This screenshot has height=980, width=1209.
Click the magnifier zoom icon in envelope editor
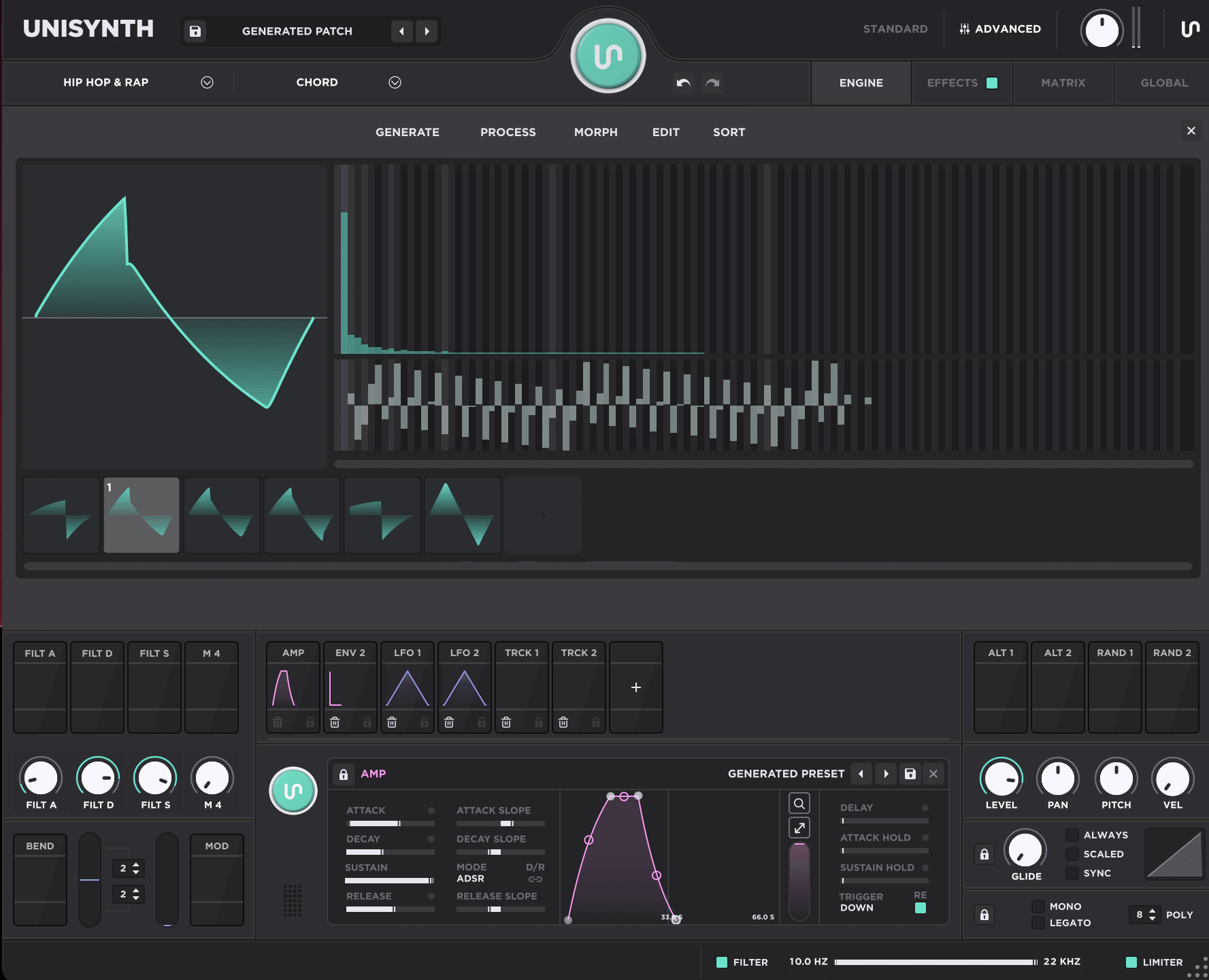799,804
